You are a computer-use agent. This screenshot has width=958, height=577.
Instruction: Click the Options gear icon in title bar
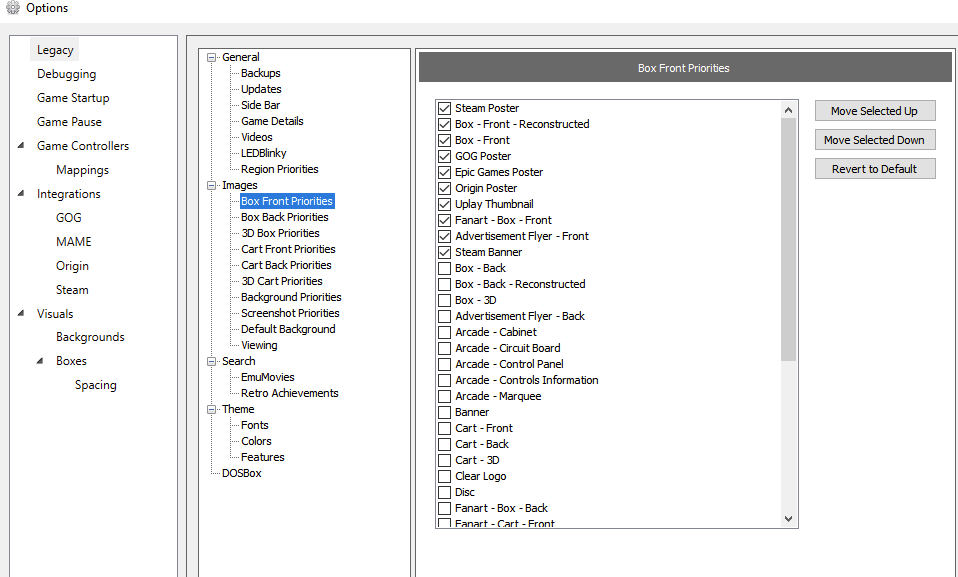click(12, 7)
